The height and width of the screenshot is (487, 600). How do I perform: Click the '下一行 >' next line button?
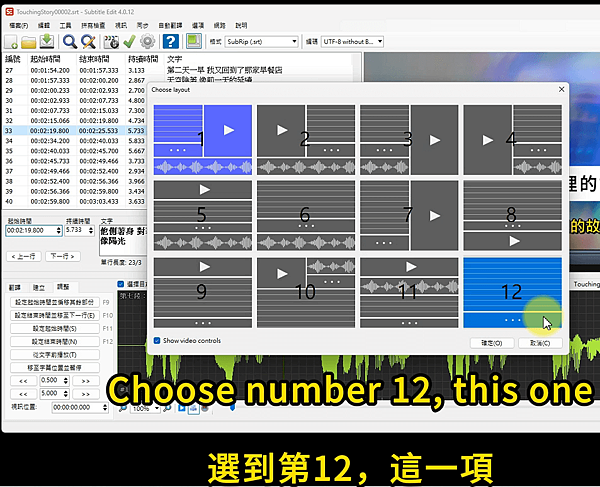pyautogui.click(x=63, y=256)
